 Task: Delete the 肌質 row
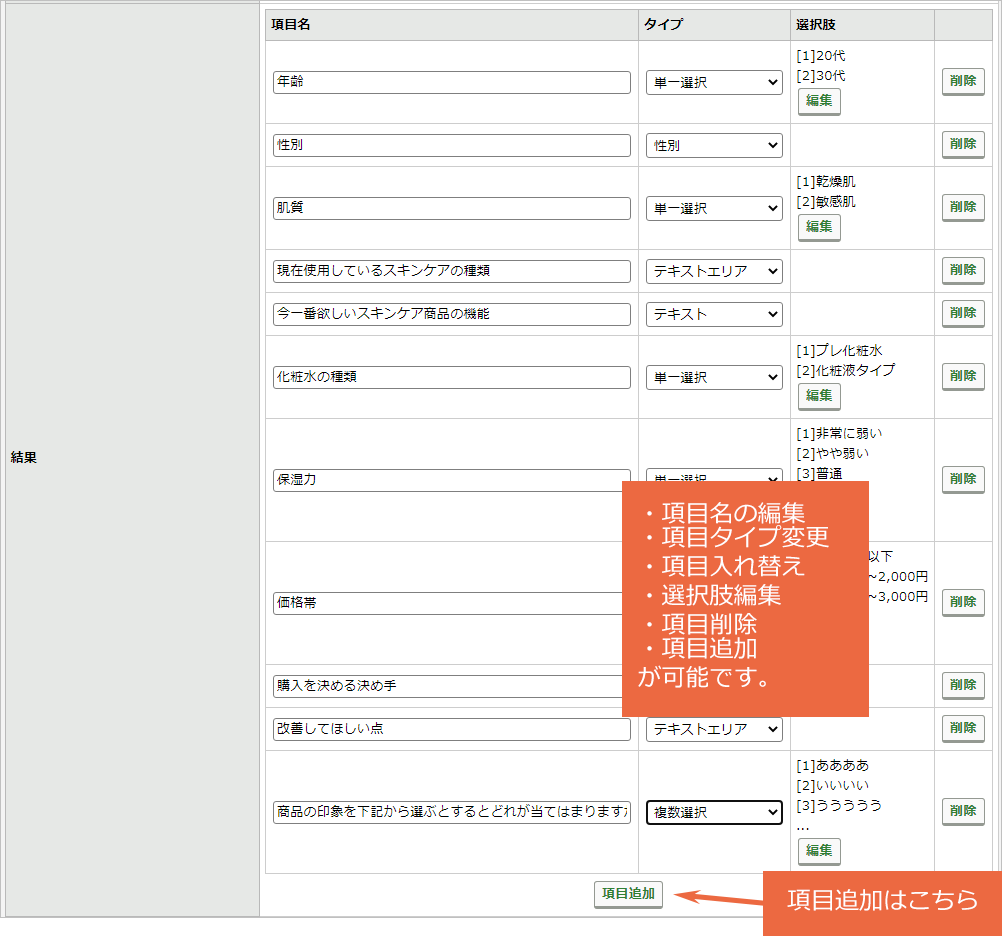coord(963,207)
